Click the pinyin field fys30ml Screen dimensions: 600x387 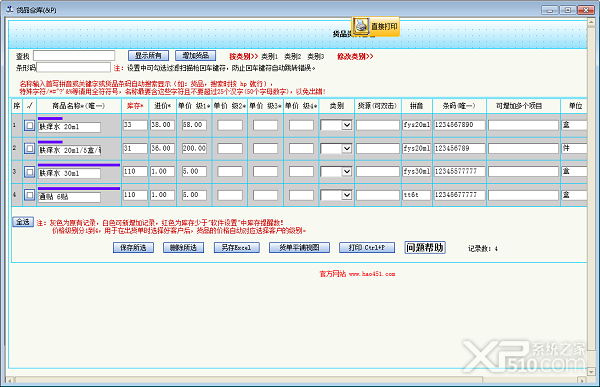(x=417, y=171)
